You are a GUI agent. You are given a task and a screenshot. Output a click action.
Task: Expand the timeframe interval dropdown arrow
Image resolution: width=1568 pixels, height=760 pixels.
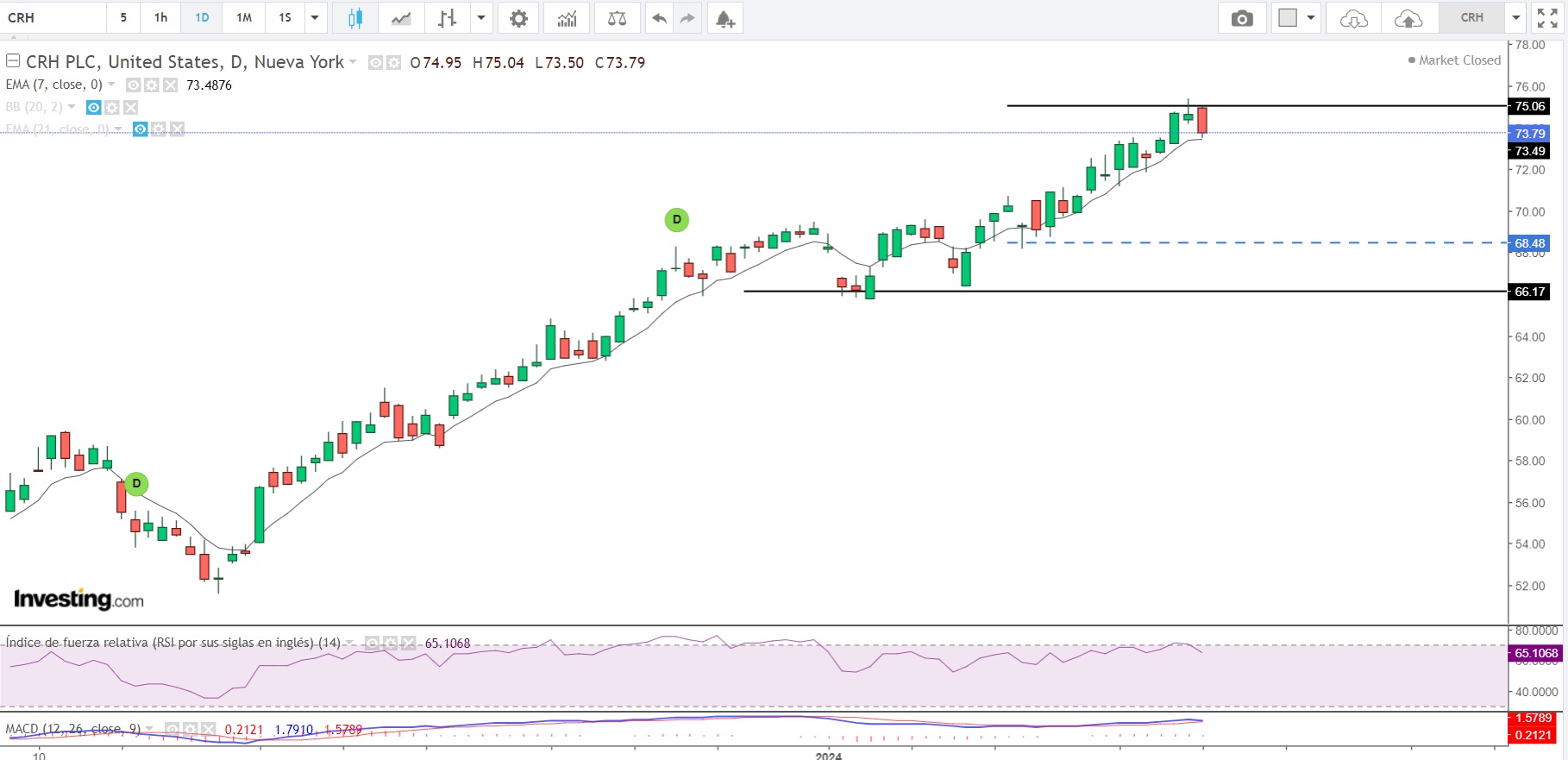(x=315, y=18)
